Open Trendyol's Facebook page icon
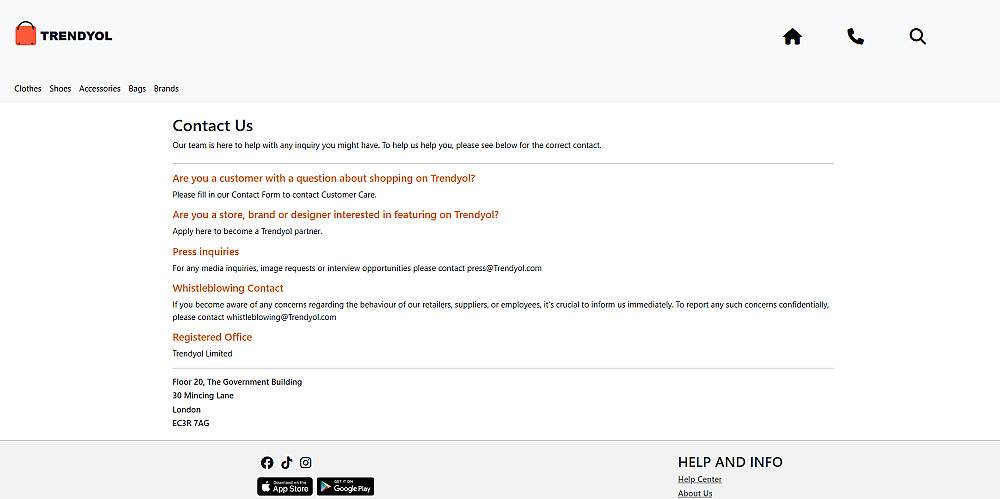This screenshot has height=499, width=1000. [x=267, y=463]
